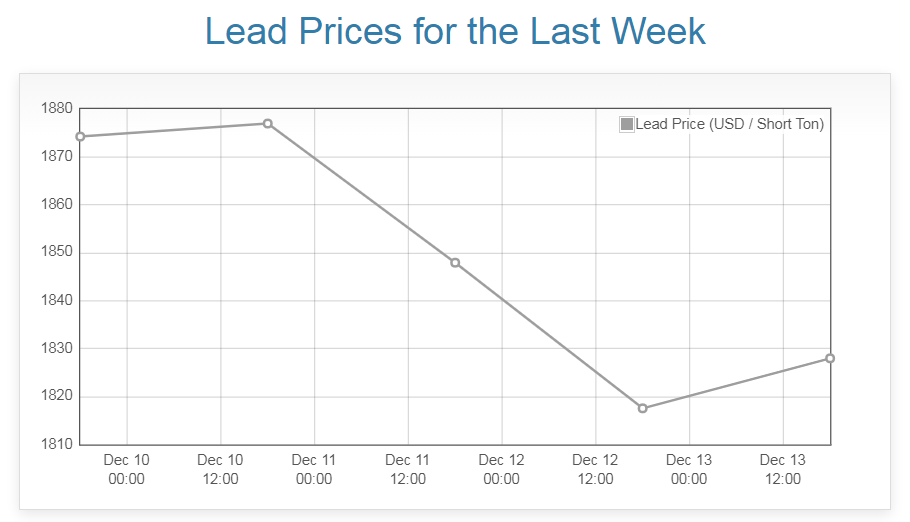Click the Dec 12 00:00 axis label
Screen dimensions: 910x522
[x=501, y=469]
